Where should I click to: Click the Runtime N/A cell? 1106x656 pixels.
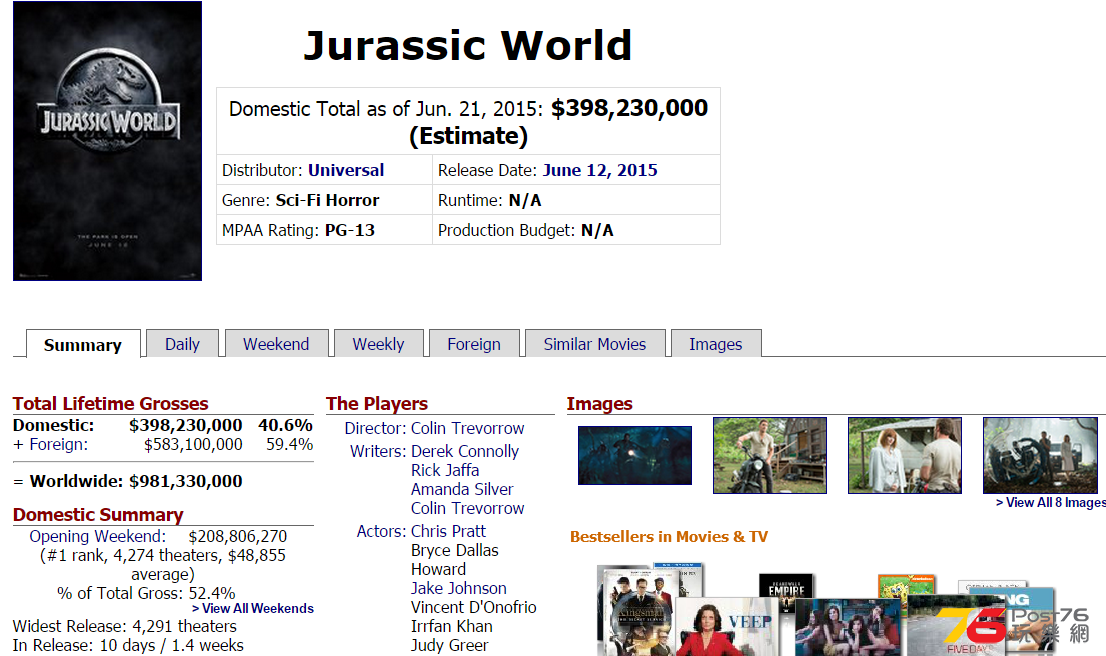pos(576,200)
